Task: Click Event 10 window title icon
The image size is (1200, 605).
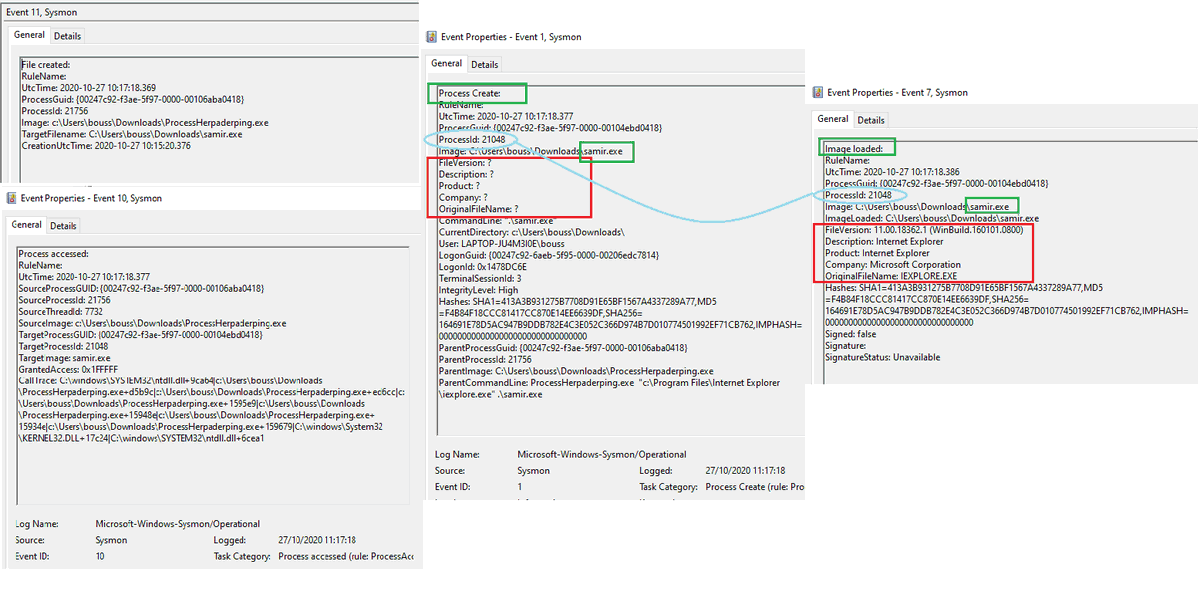Action: pos(11,198)
